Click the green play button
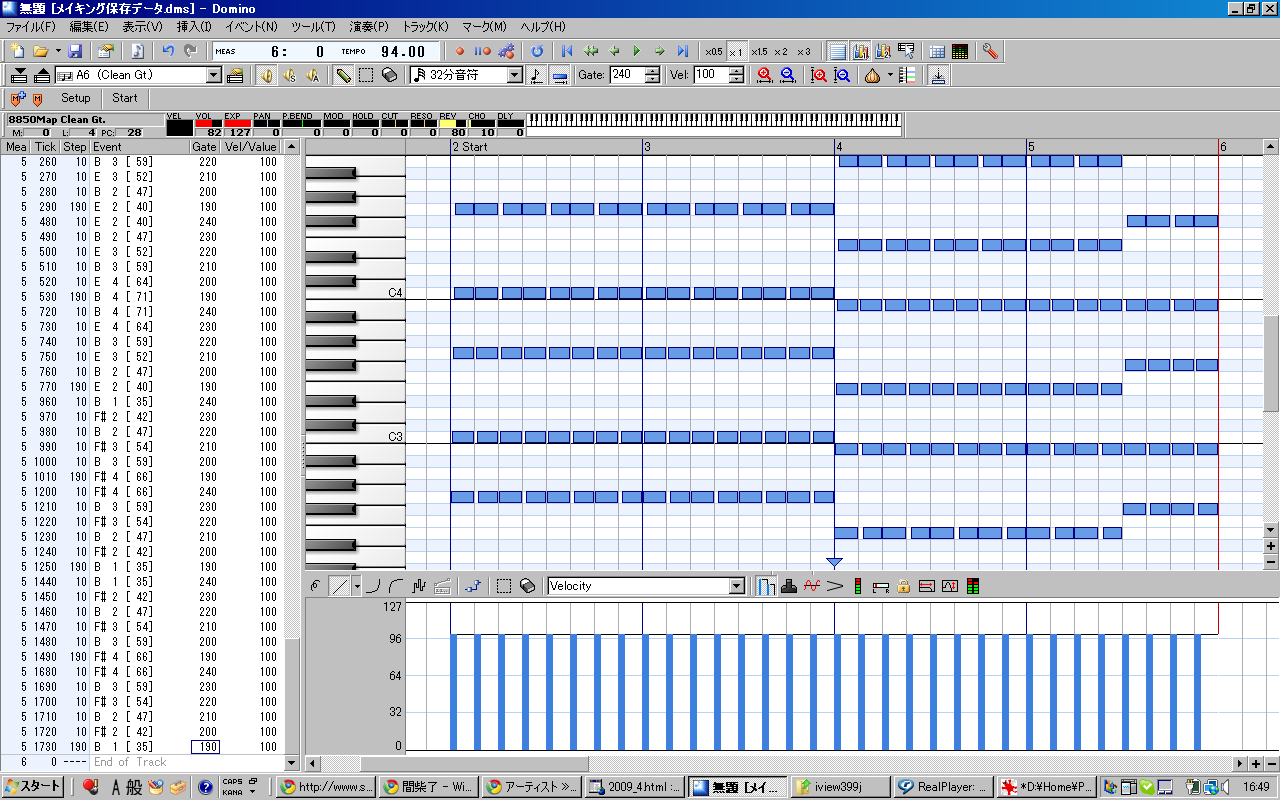1280x800 pixels. click(636, 51)
